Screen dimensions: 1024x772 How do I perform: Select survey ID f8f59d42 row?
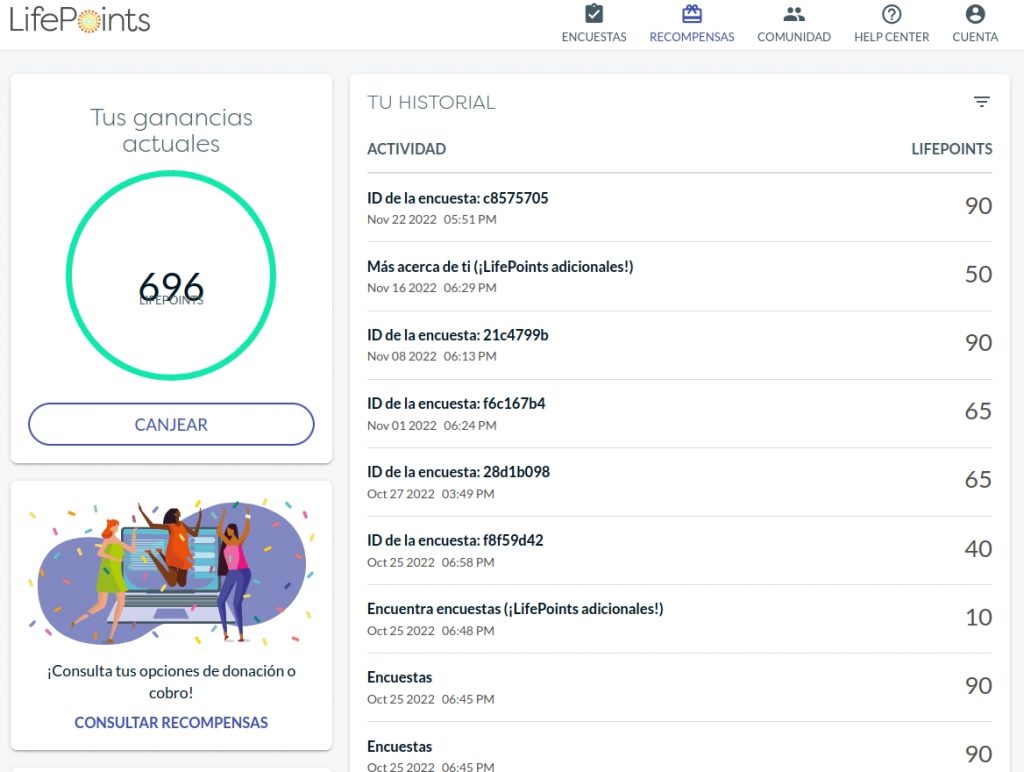coord(679,551)
